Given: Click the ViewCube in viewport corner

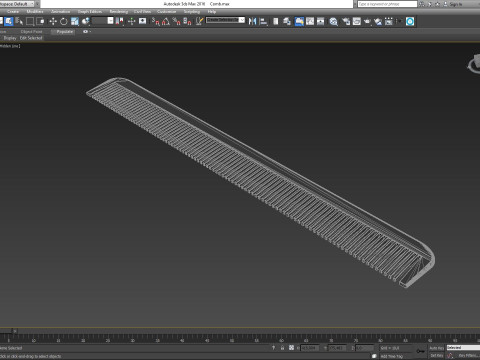Looking at the screenshot, I should coord(474,63).
